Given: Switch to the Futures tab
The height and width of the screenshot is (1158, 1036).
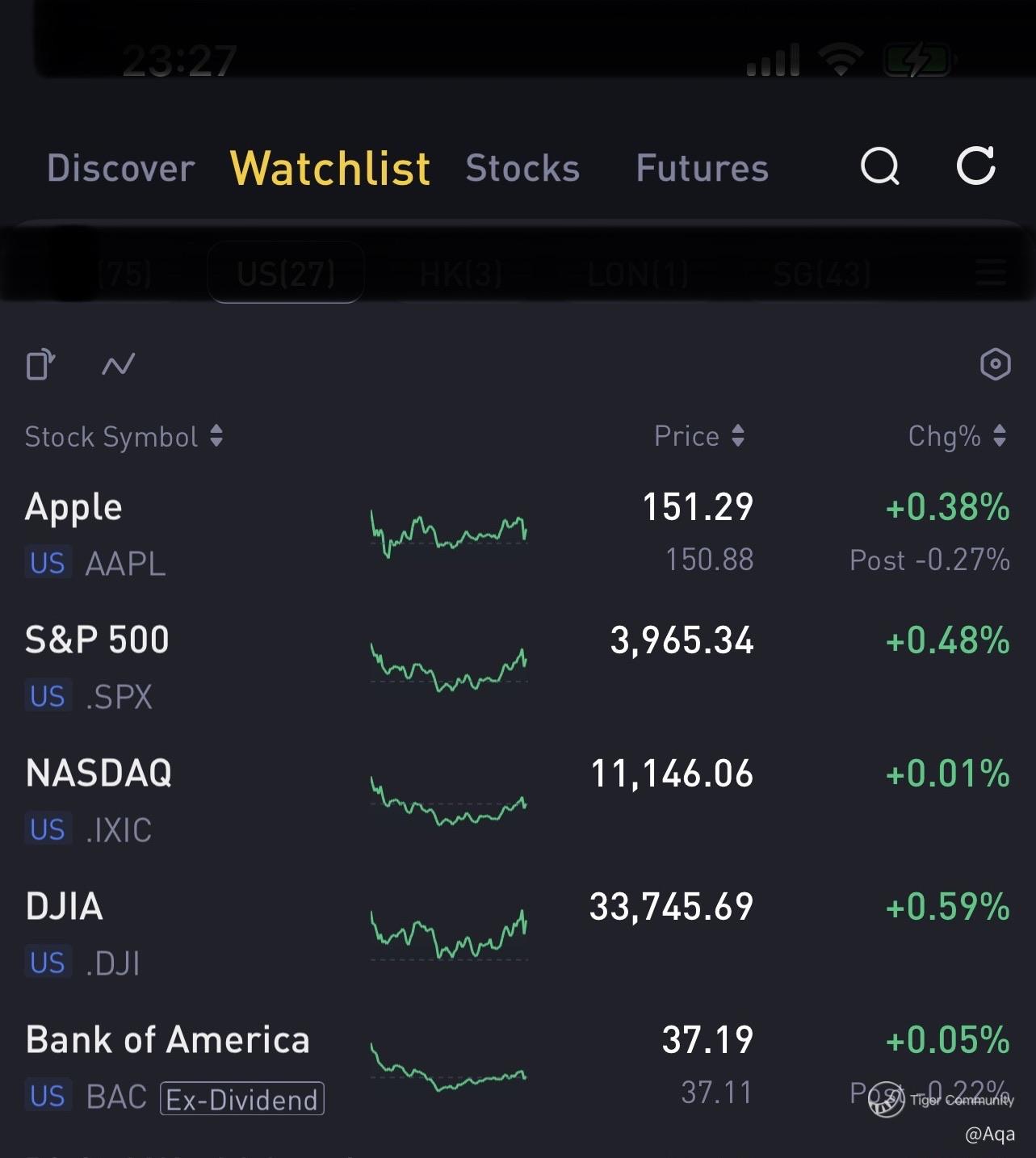Looking at the screenshot, I should coord(702,168).
